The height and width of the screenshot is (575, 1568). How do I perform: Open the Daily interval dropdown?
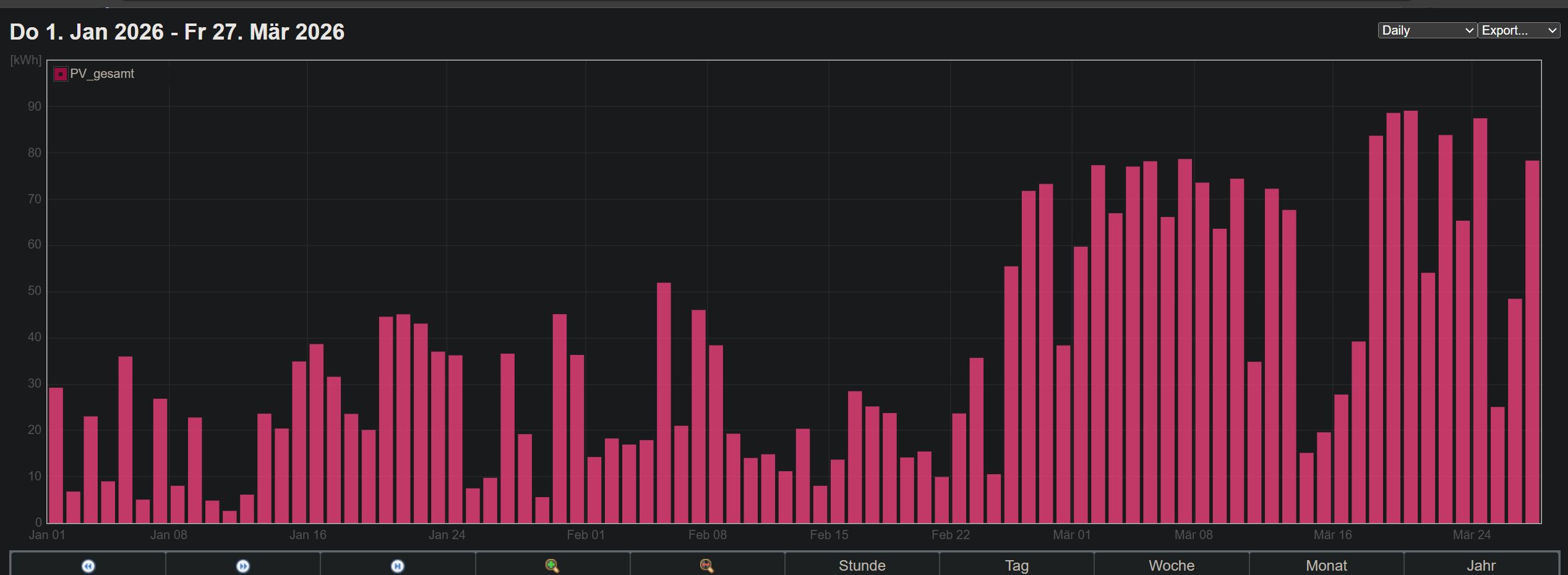coord(1428,30)
